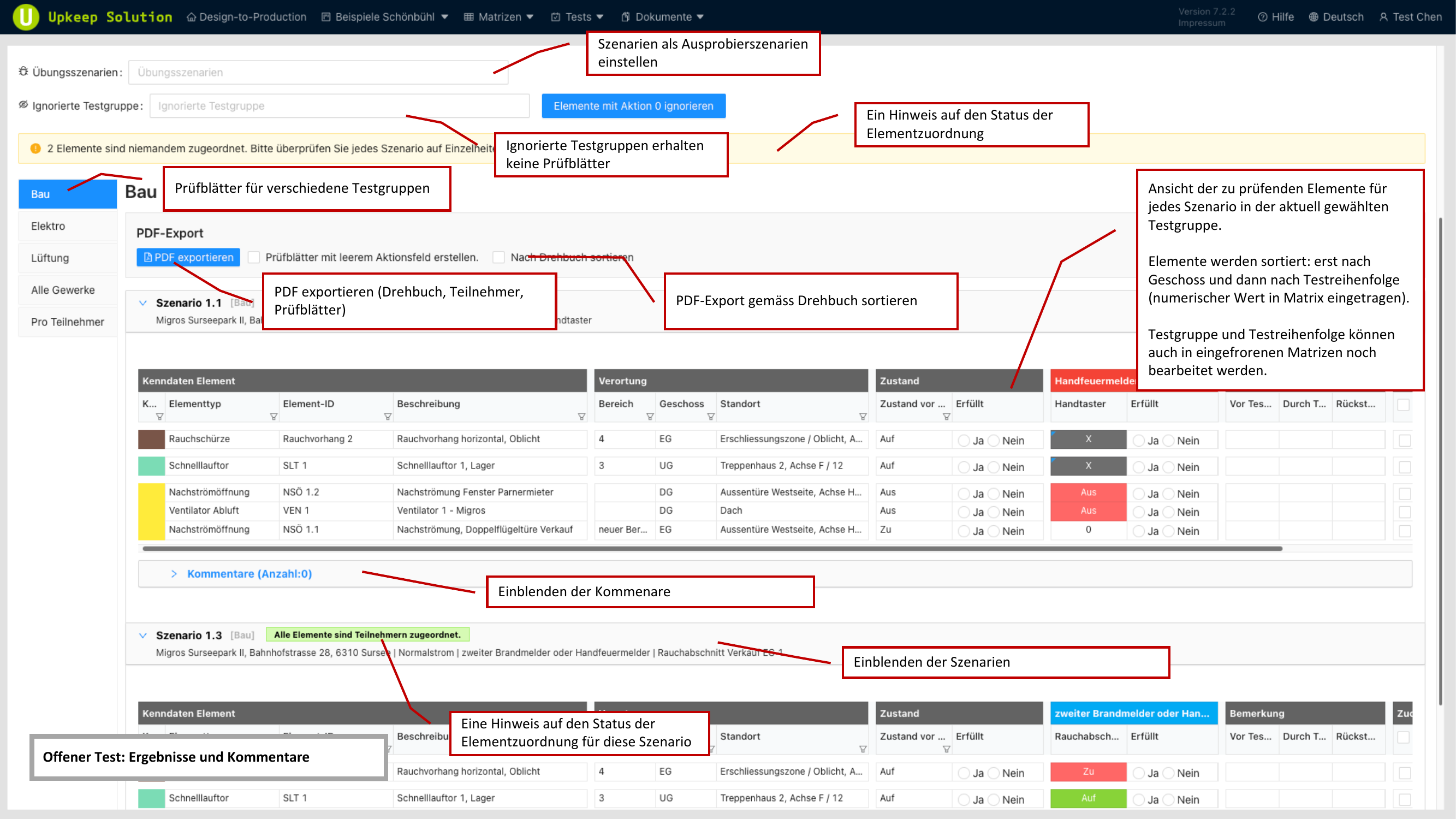1456x819 pixels.
Task: Click filter icon in Geschoss column
Action: (x=710, y=417)
